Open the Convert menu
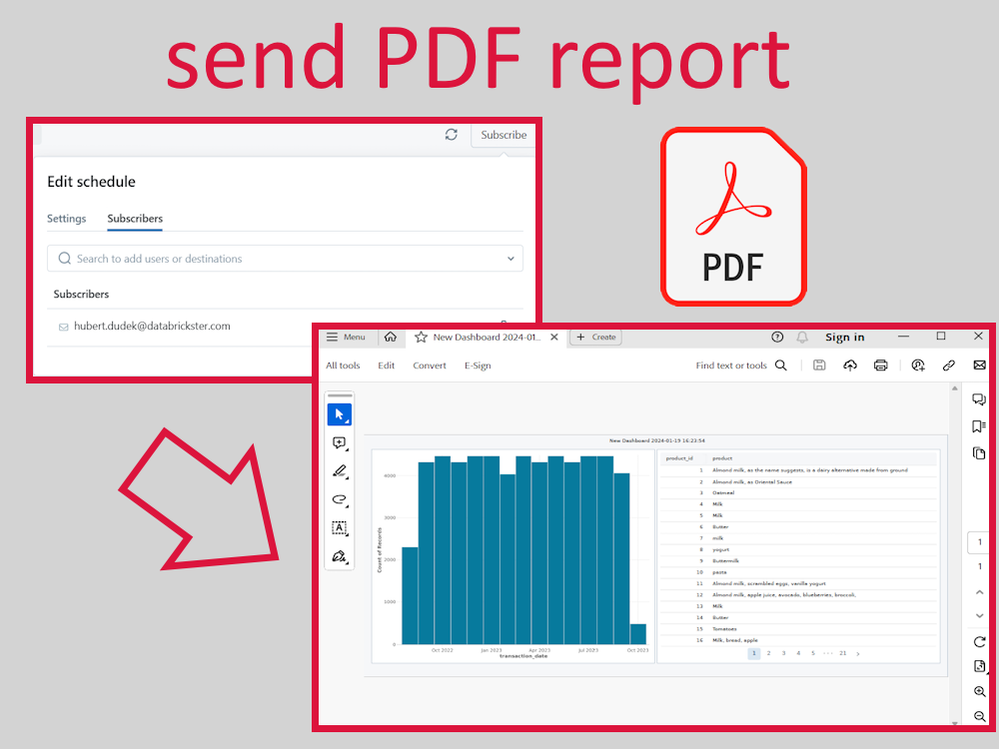Image resolution: width=999 pixels, height=749 pixels. coord(429,366)
